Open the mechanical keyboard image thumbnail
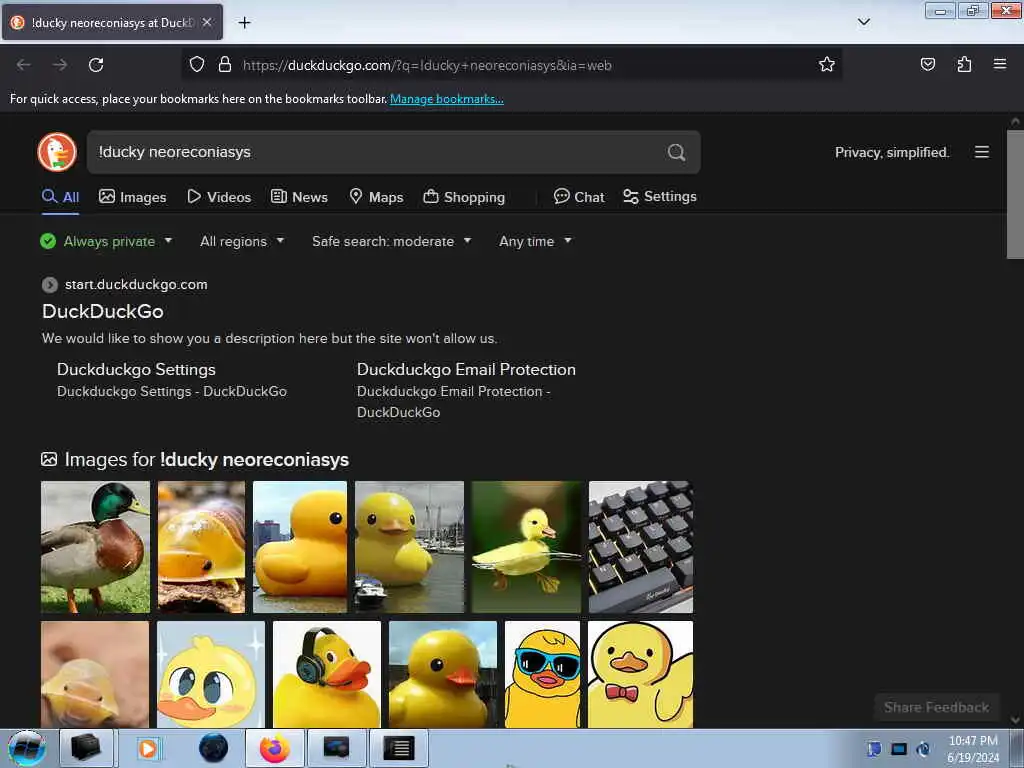 (641, 547)
